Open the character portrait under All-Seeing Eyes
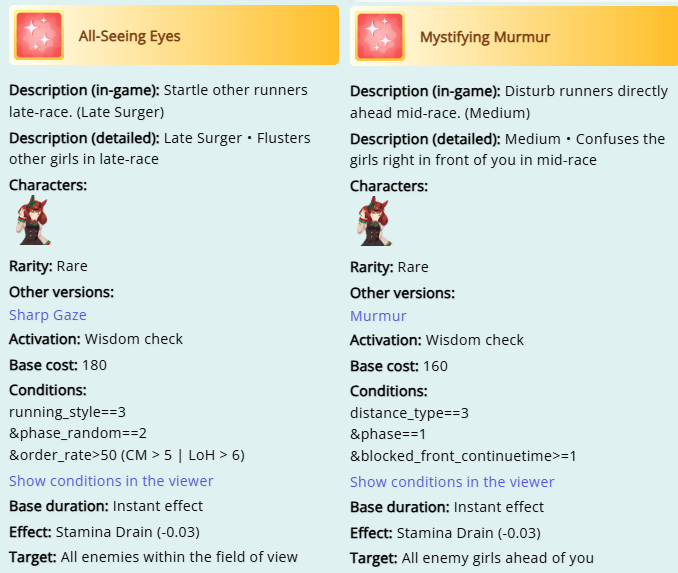 [32, 221]
